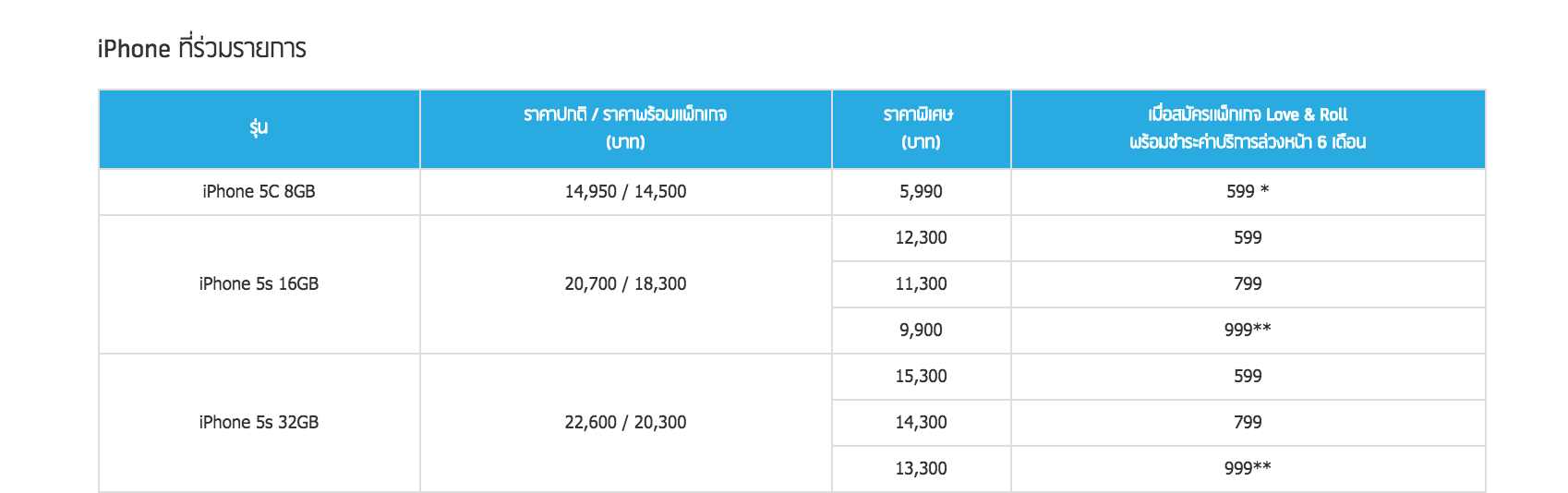Image resolution: width=1568 pixels, height=493 pixels.
Task: Click the 15,300 special price cell
Action: point(921,377)
